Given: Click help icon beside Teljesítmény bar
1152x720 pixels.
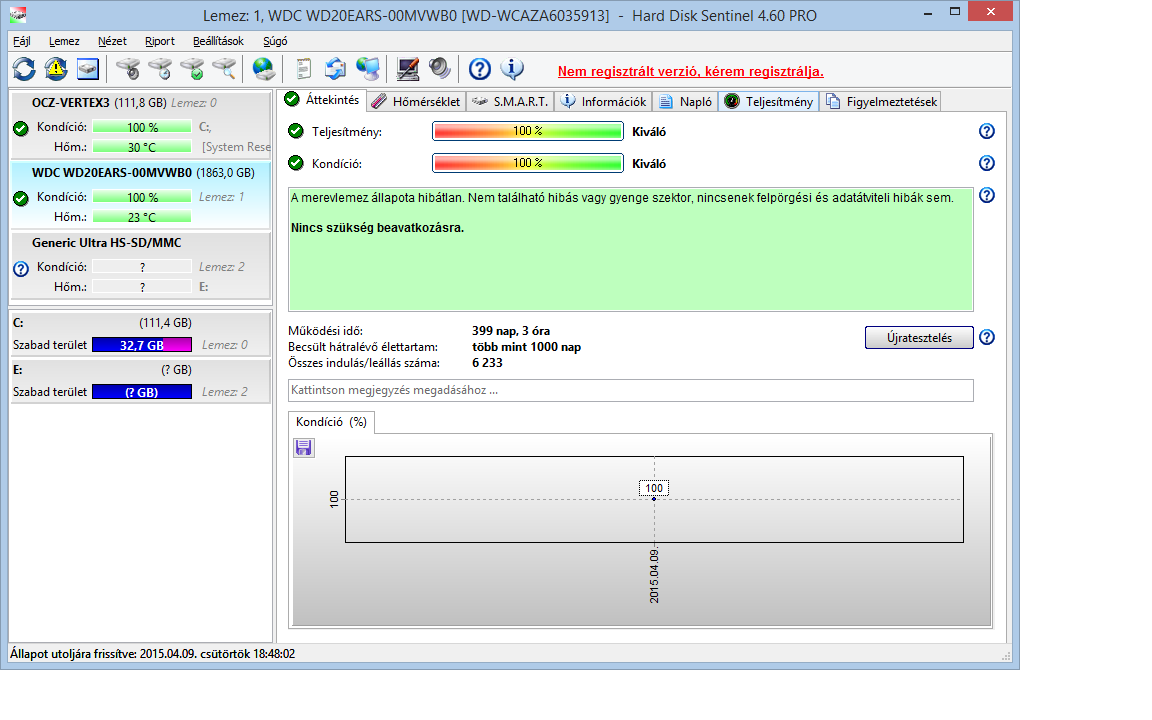Looking at the screenshot, I should click(x=987, y=131).
